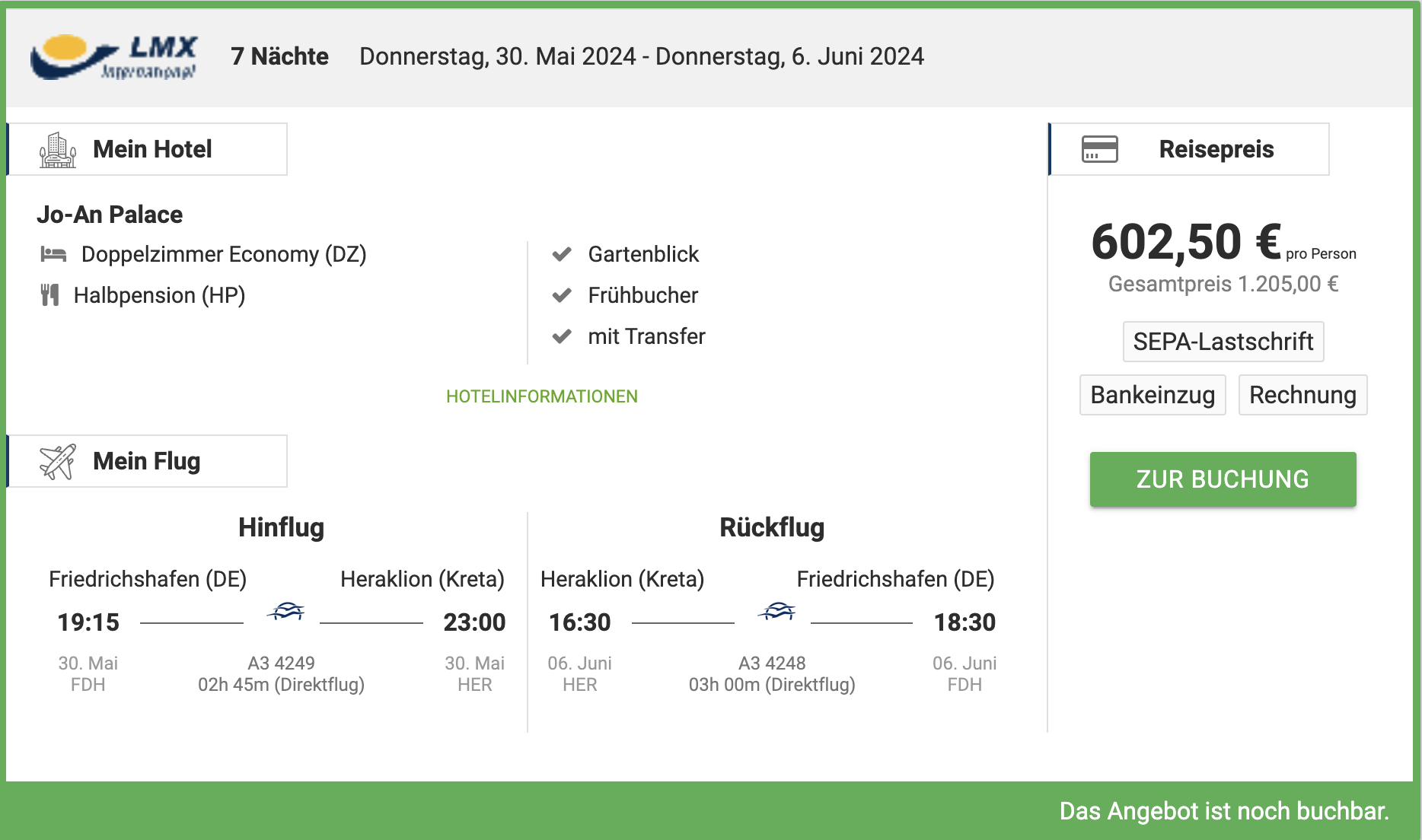This screenshot has width=1422, height=840.
Task: Click the bed icon for Doppelzimmer
Action: (x=53, y=254)
